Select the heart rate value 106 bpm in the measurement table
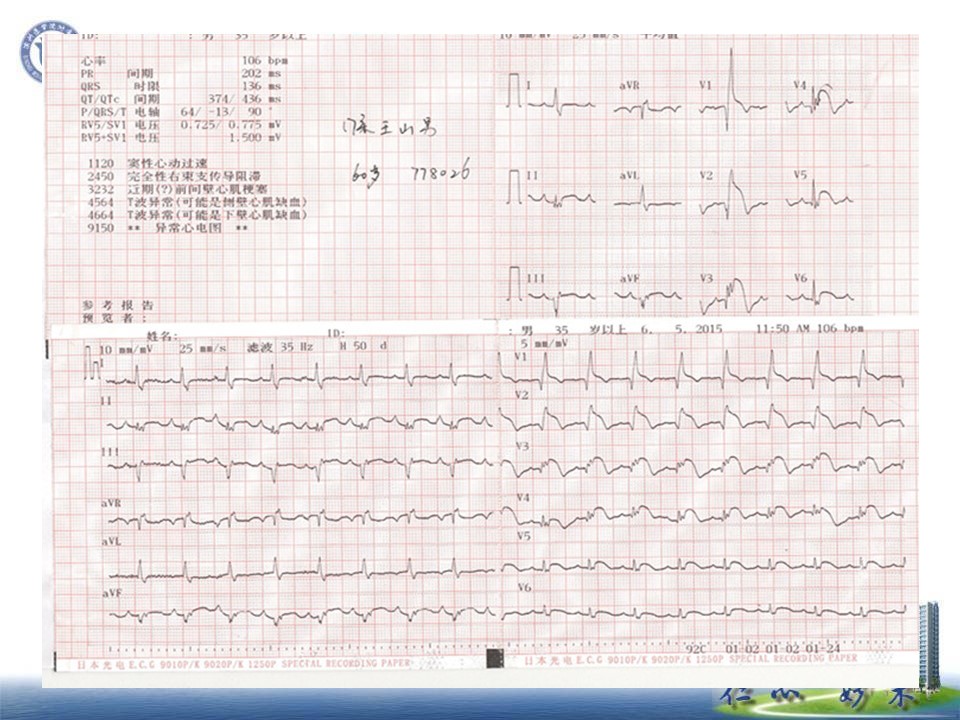This screenshot has width=960, height=720. coord(264,61)
